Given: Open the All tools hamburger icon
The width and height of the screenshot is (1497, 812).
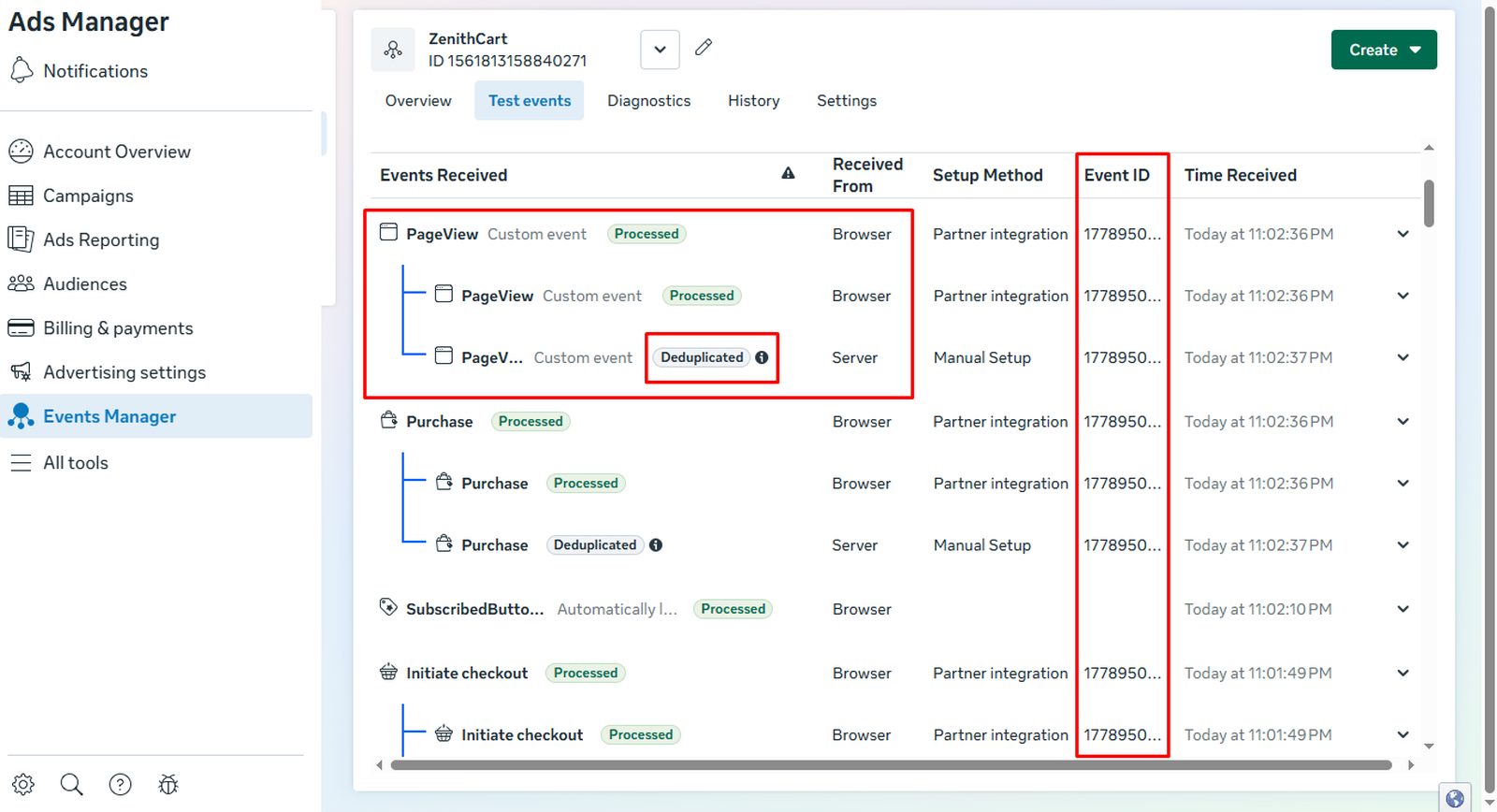Looking at the screenshot, I should [x=21, y=463].
